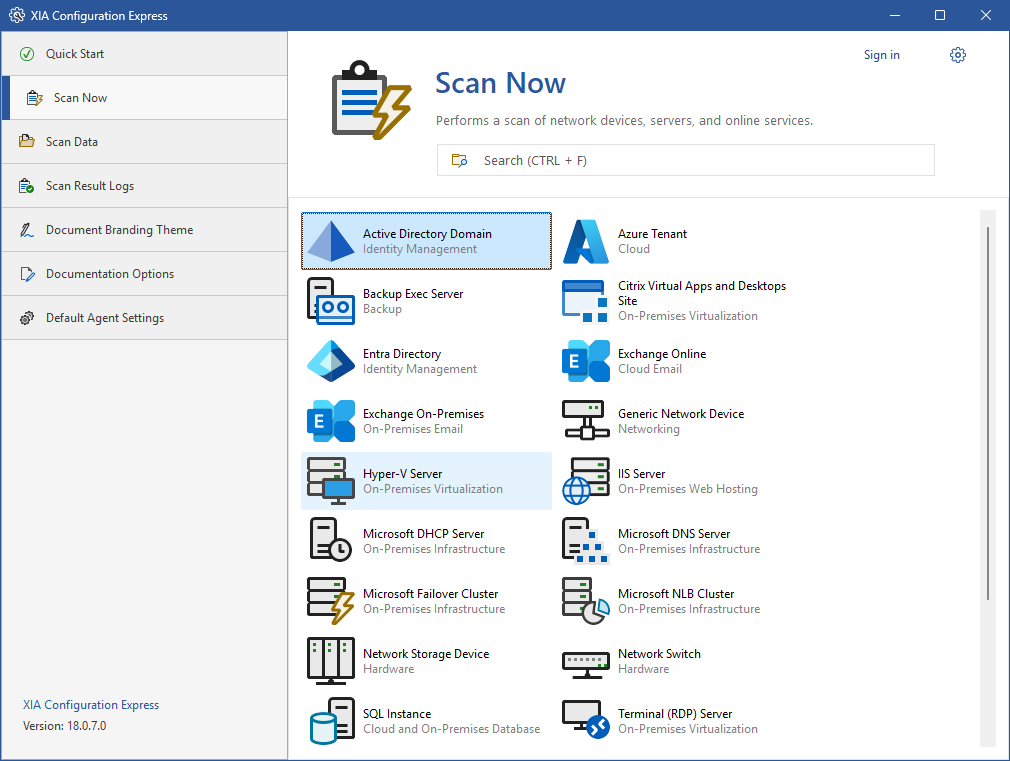Go to Document Branding Theme

119,230
